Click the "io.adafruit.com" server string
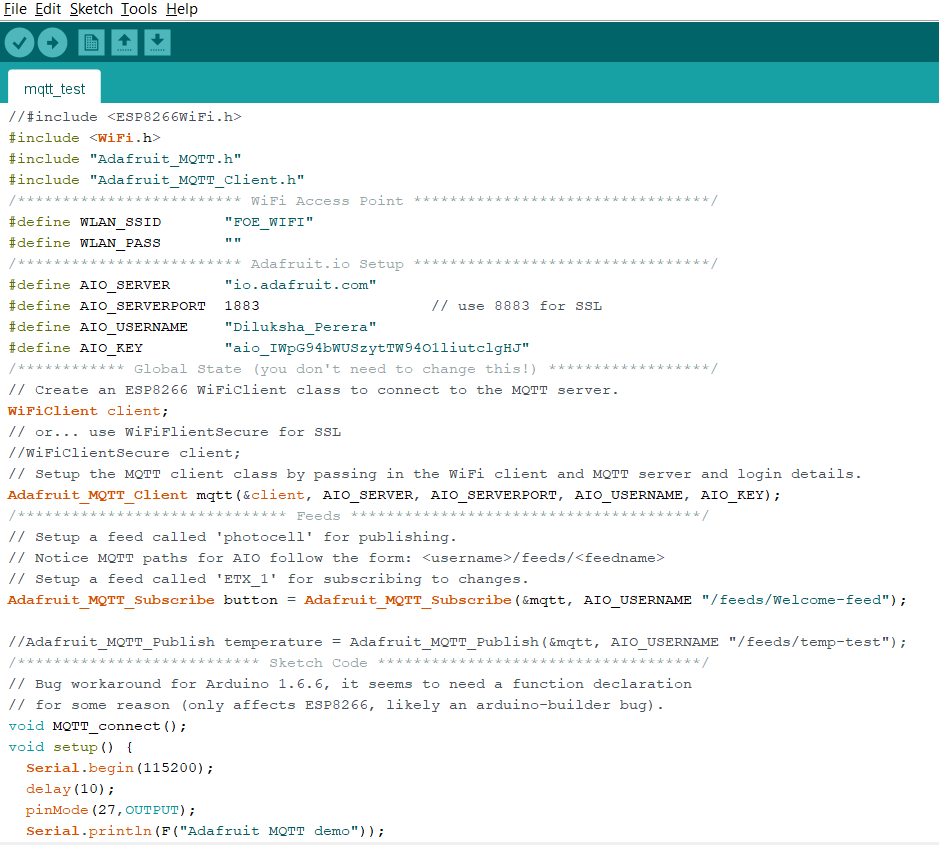 (x=300, y=284)
